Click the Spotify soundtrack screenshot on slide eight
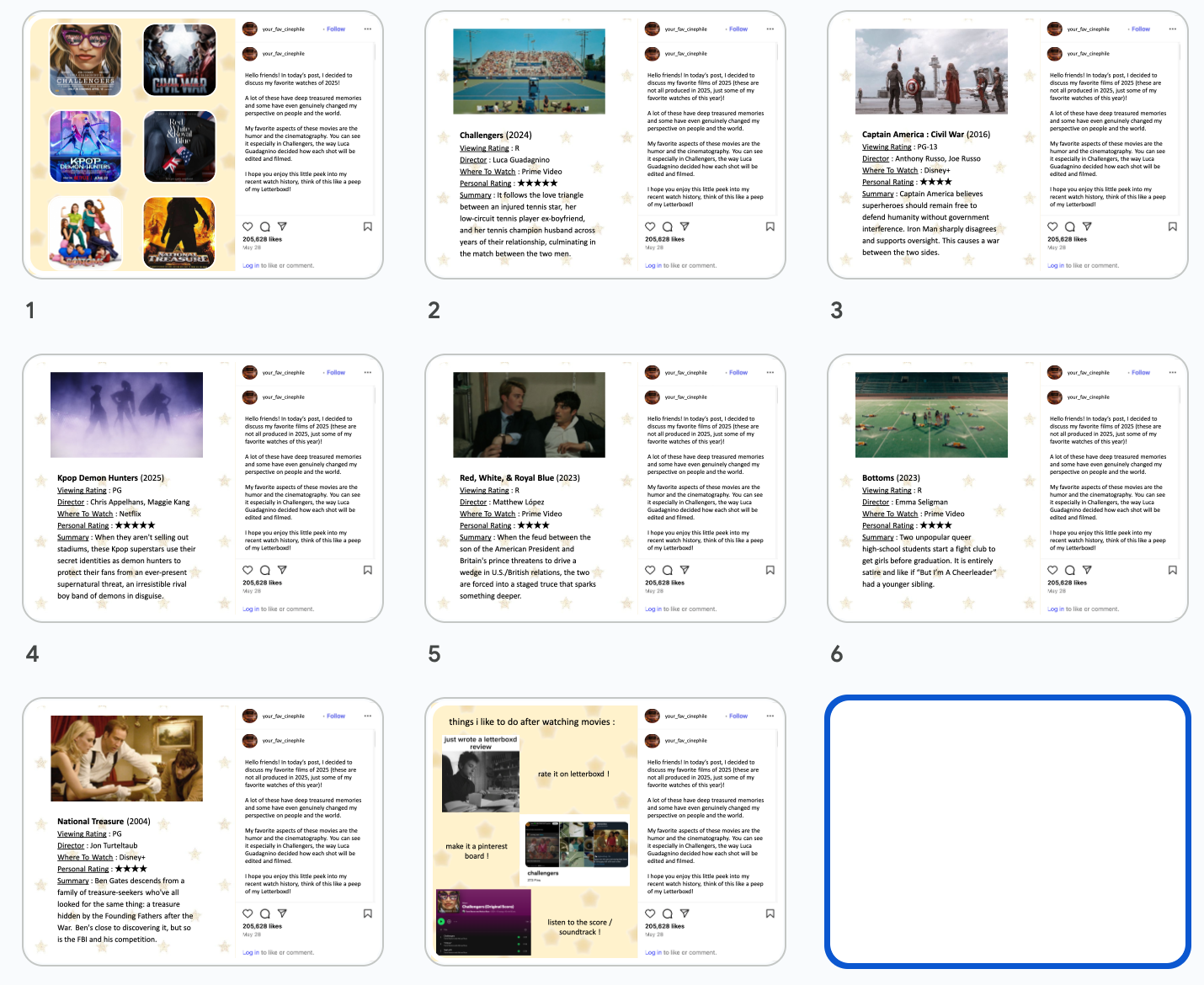Screen dimensions: 1204x985 pos(483,923)
